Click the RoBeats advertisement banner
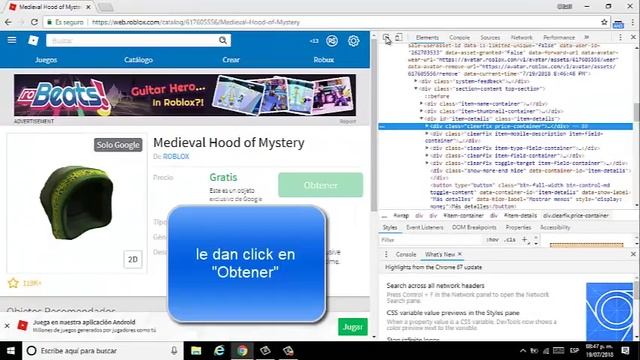 [x=185, y=96]
